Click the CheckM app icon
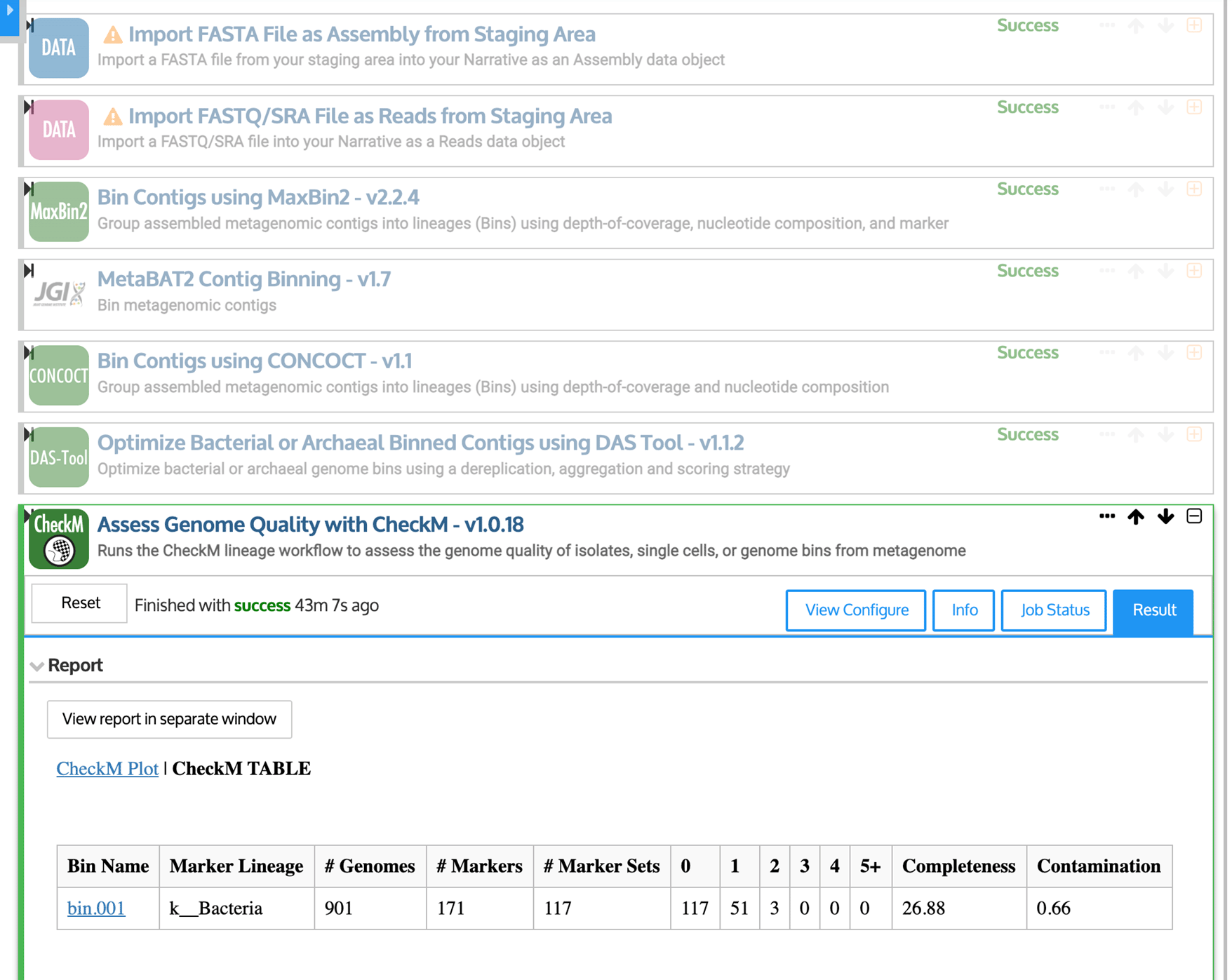 (x=59, y=539)
